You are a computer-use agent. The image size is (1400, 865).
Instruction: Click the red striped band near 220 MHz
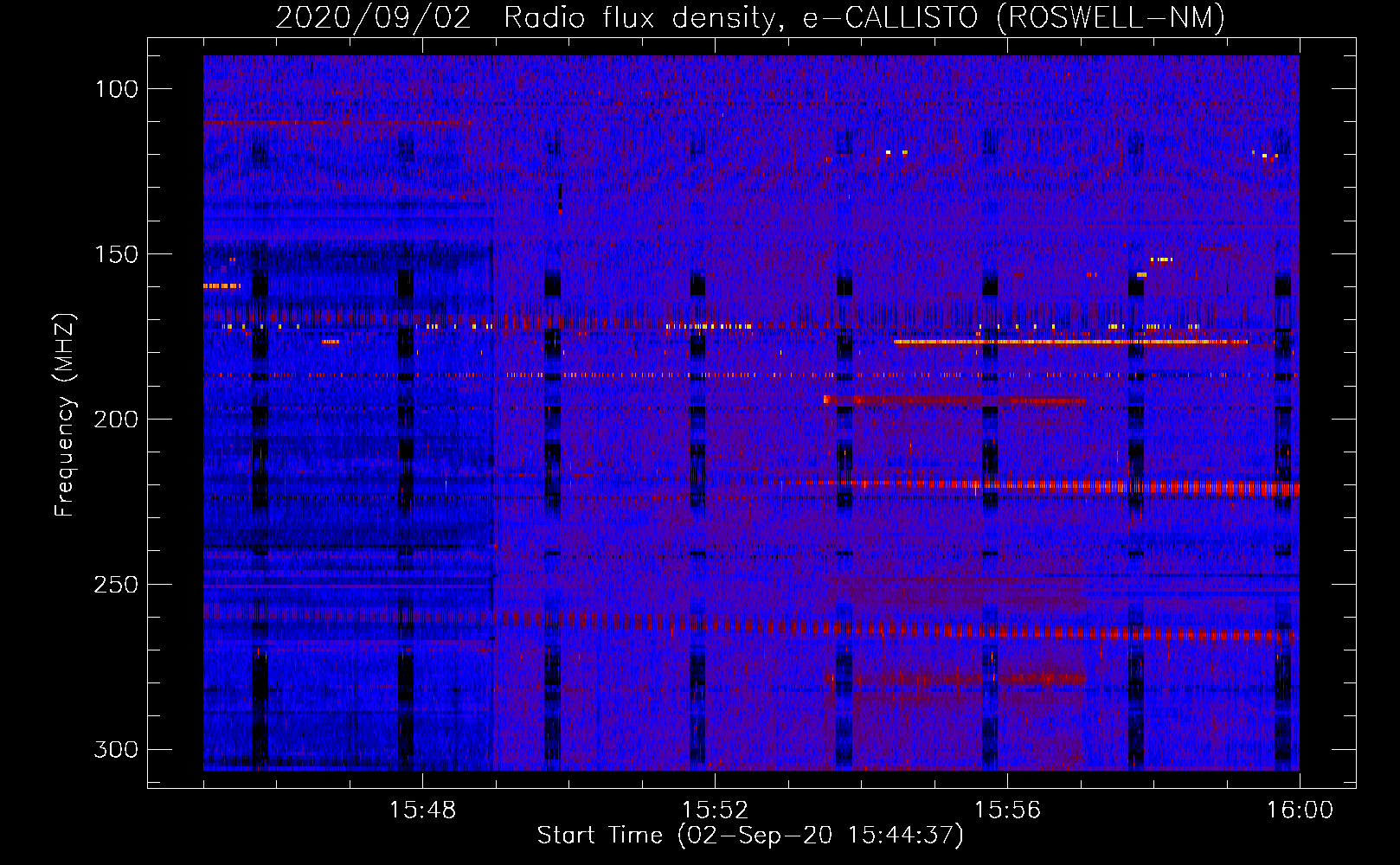1038,486
